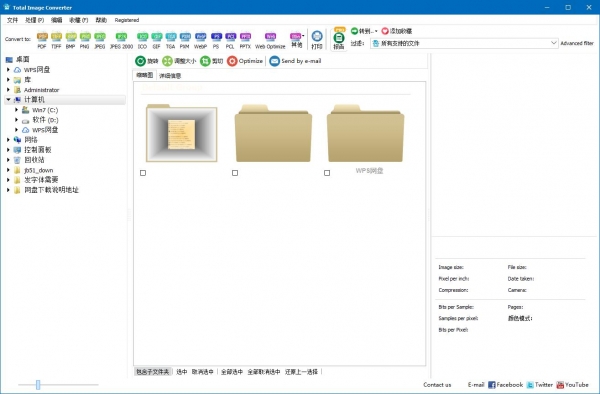The image size is (600, 394).
Task: Click the 全部选中 check all button
Action: [x=232, y=372]
